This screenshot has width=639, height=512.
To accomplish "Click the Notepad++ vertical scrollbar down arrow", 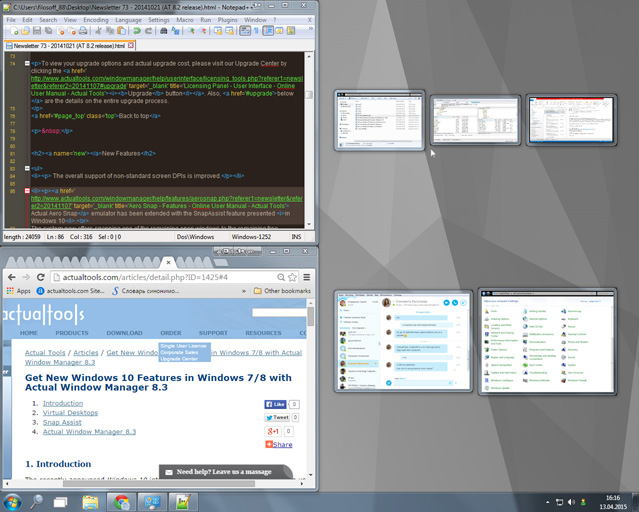I will point(308,224).
